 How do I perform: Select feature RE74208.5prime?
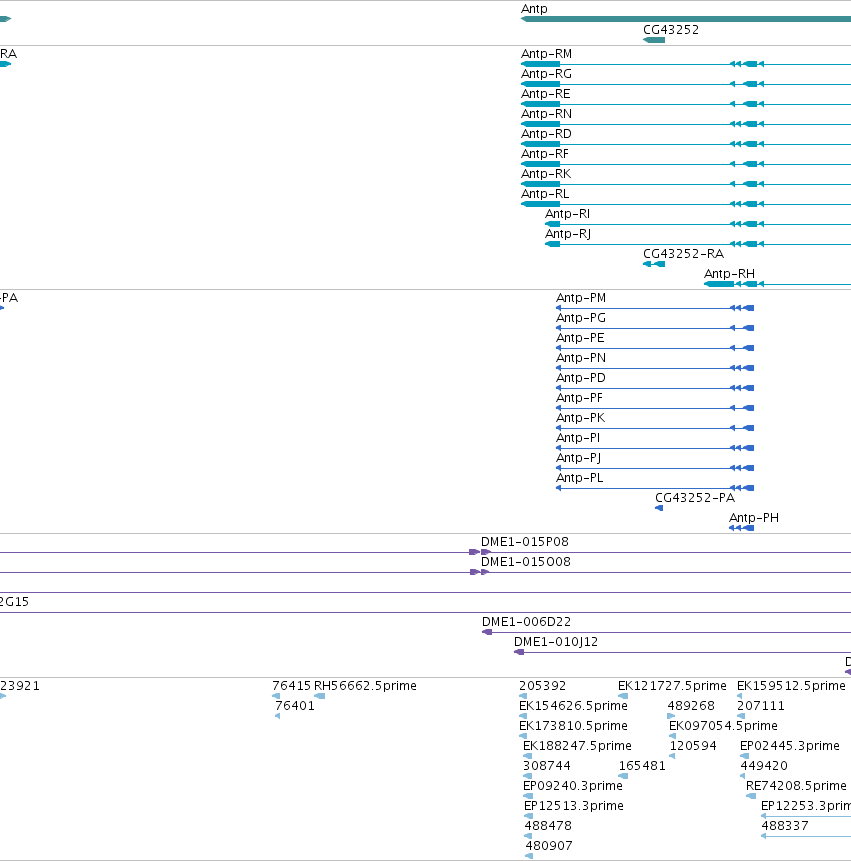[796, 786]
